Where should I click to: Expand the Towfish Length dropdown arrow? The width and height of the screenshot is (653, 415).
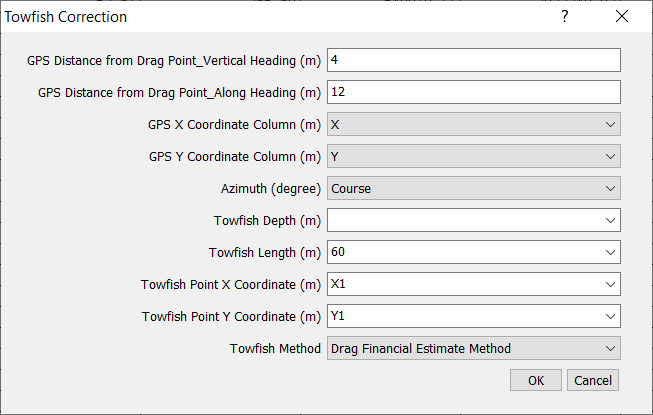(610, 252)
